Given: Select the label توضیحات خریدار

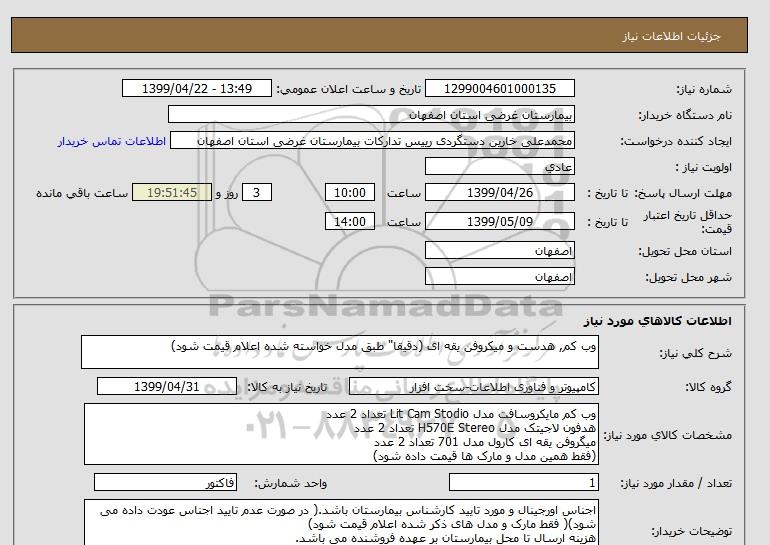Looking at the screenshot, I should pyautogui.click(x=691, y=531).
